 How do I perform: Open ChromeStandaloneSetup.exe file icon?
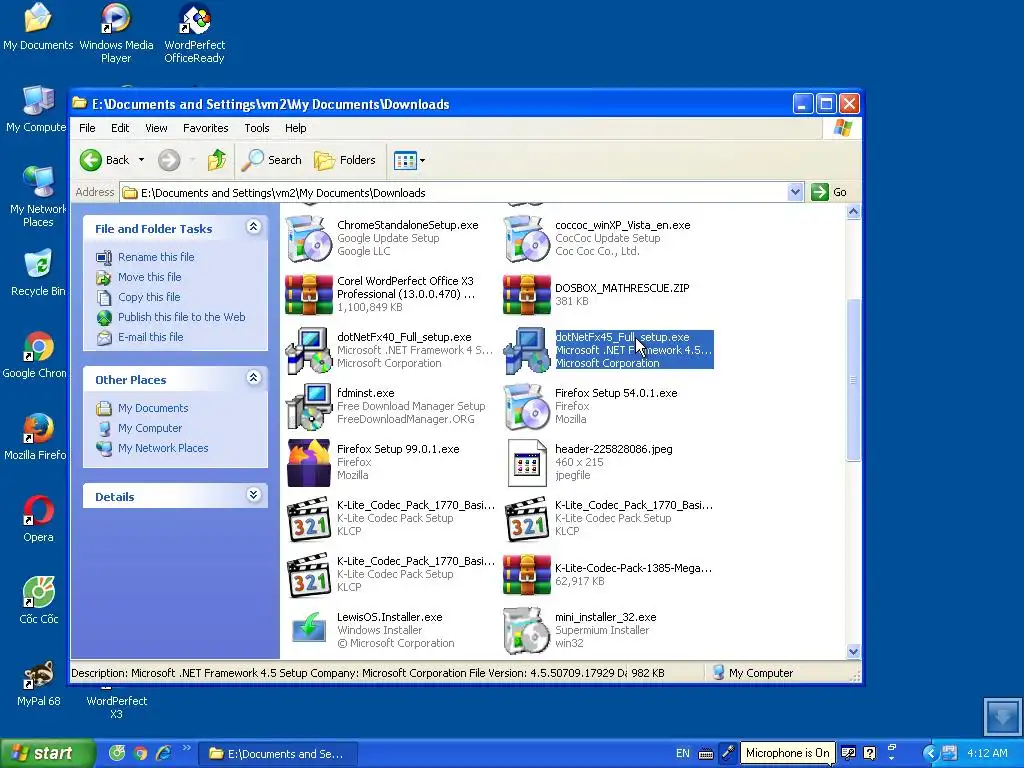(x=308, y=238)
